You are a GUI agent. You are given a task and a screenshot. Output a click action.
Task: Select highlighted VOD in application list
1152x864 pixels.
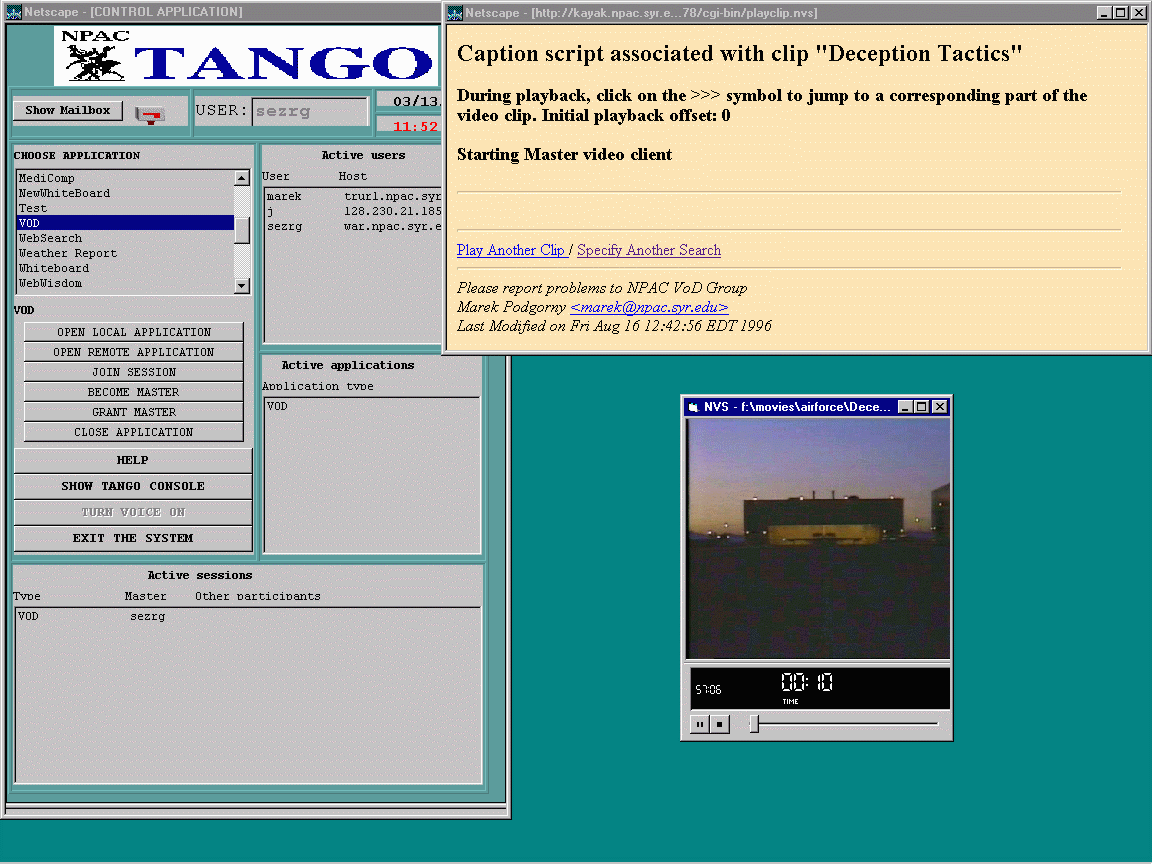(125, 223)
